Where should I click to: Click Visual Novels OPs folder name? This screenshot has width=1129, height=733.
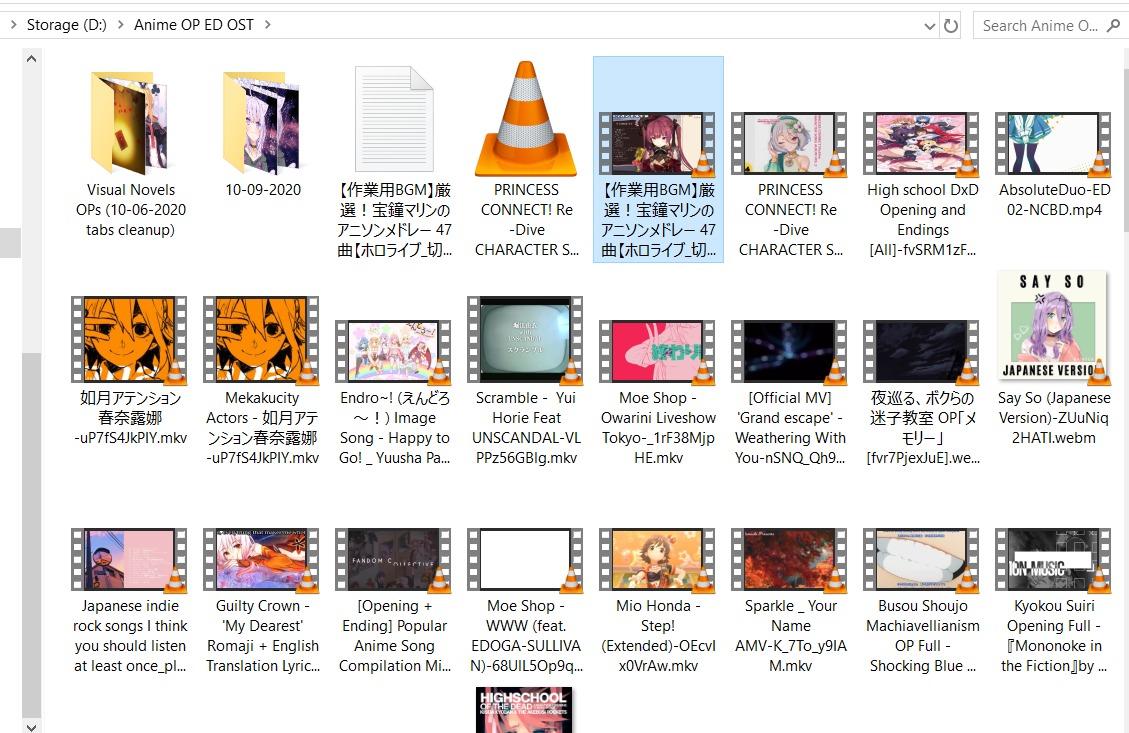pyautogui.click(x=130, y=210)
